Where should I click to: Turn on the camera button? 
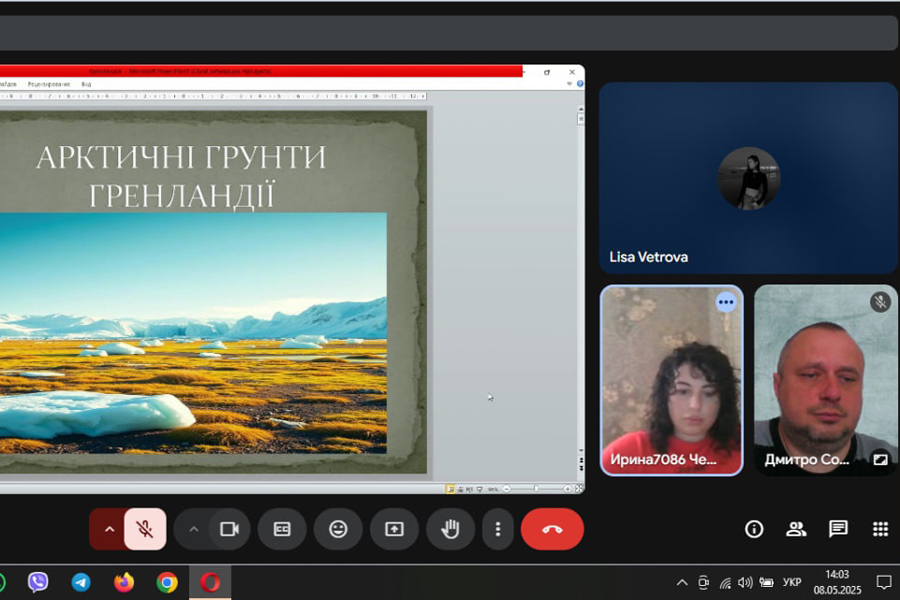tap(230, 529)
